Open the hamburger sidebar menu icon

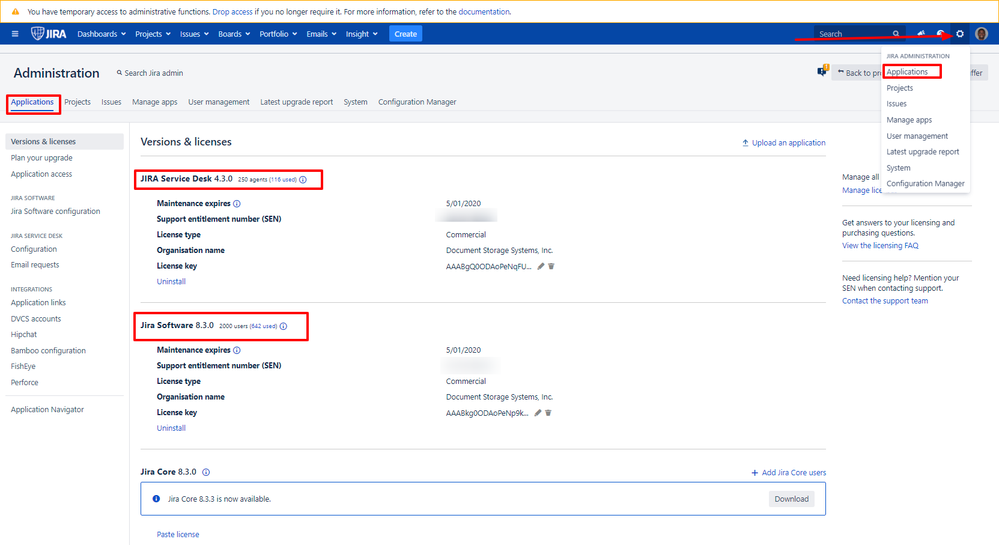point(15,34)
